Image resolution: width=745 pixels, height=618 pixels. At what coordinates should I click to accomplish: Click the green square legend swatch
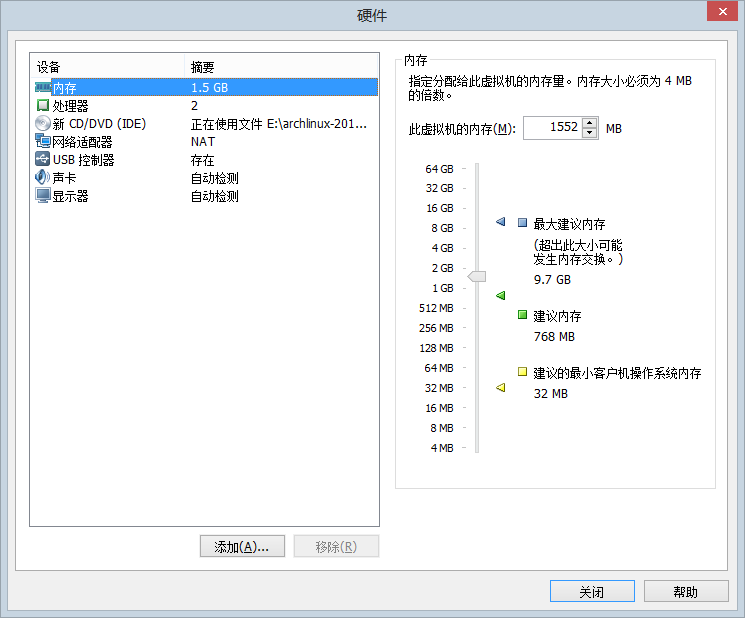pyautogui.click(x=522, y=314)
